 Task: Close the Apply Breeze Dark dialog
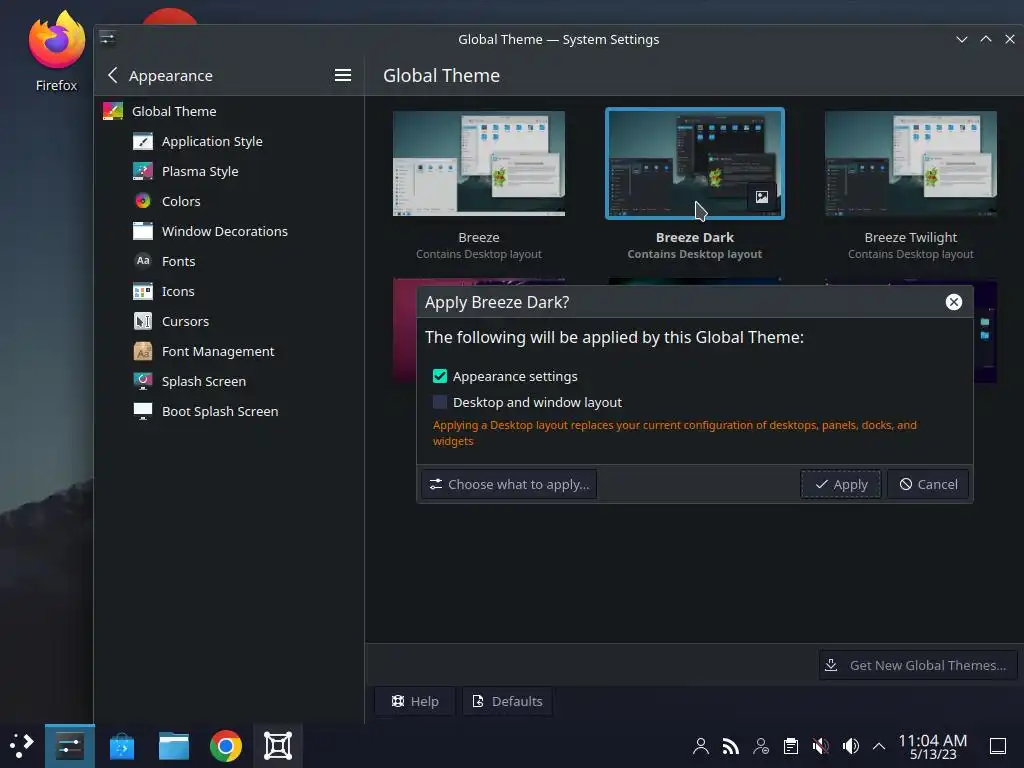953,302
